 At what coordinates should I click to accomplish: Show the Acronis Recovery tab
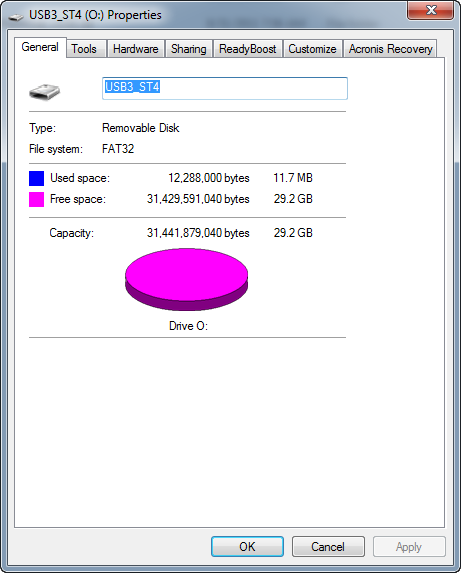click(390, 49)
